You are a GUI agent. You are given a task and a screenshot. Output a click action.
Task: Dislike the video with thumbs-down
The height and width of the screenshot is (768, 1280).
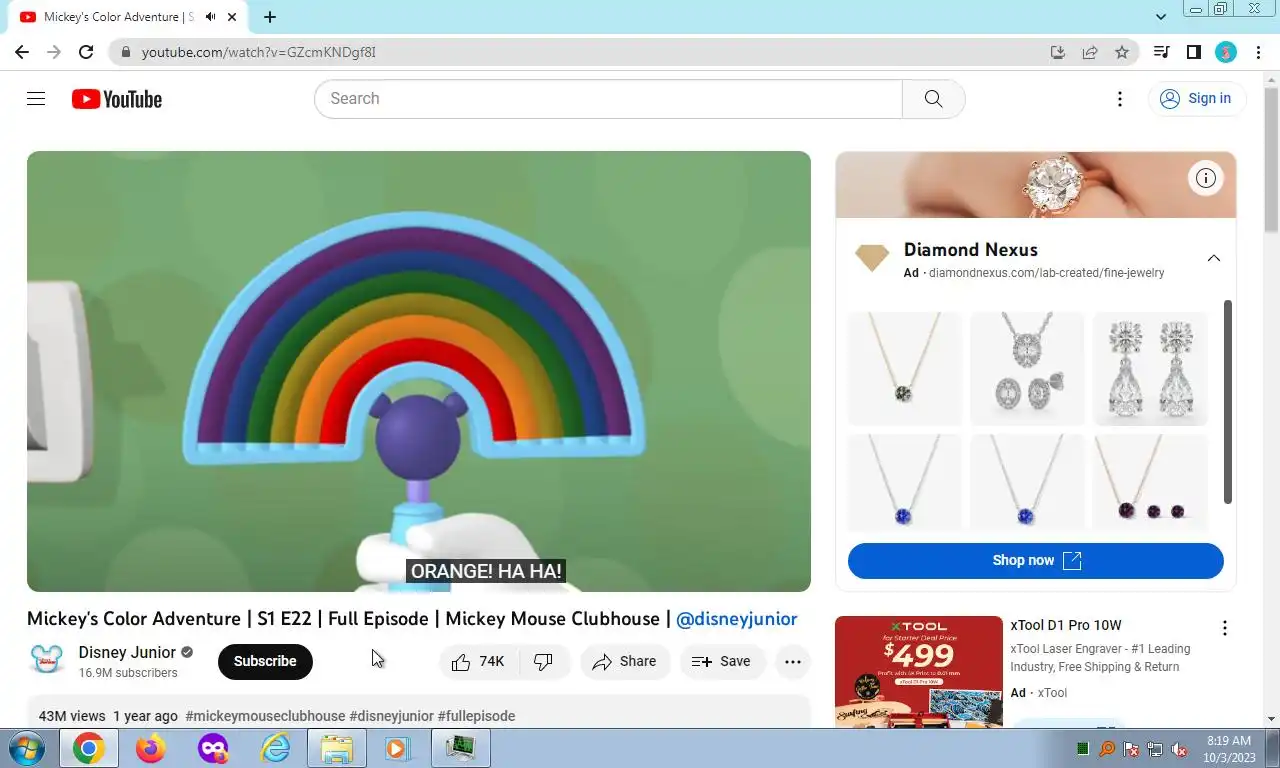click(545, 661)
